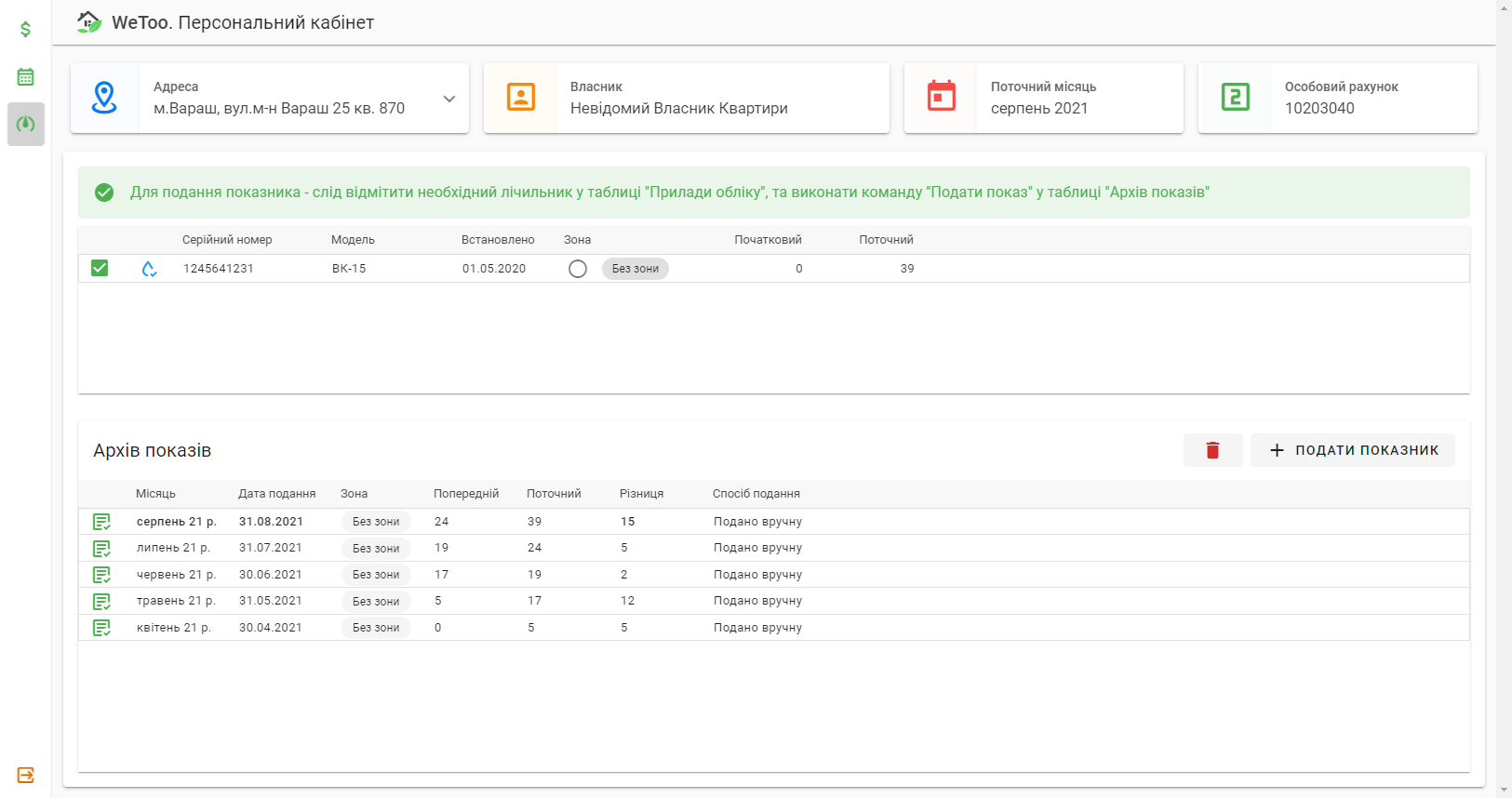Click Без зони chip in квітень row
The image size is (1512, 798).
point(376,628)
